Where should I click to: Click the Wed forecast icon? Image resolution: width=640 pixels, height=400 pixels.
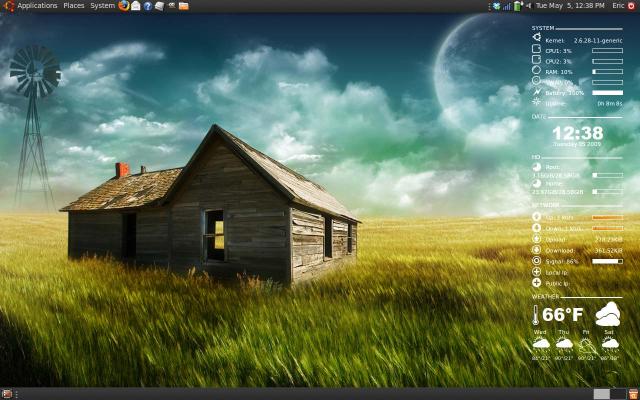pyautogui.click(x=541, y=343)
